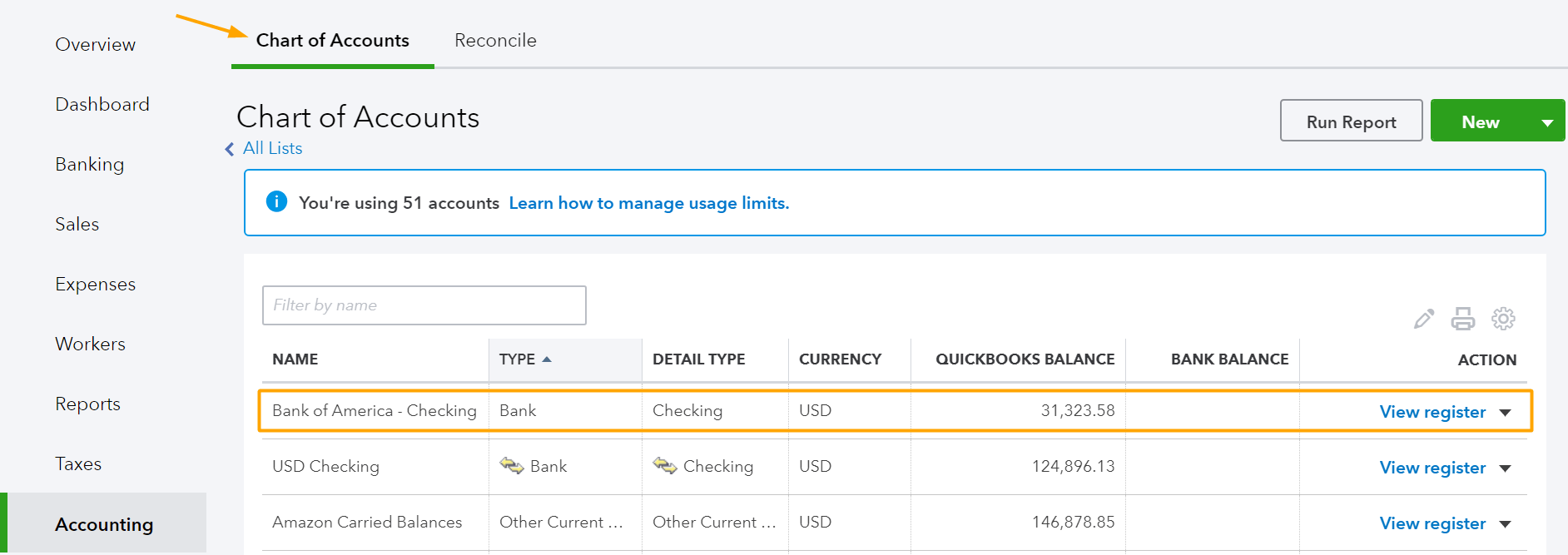
Task: Click the CURRENCY column header
Action: click(841, 359)
